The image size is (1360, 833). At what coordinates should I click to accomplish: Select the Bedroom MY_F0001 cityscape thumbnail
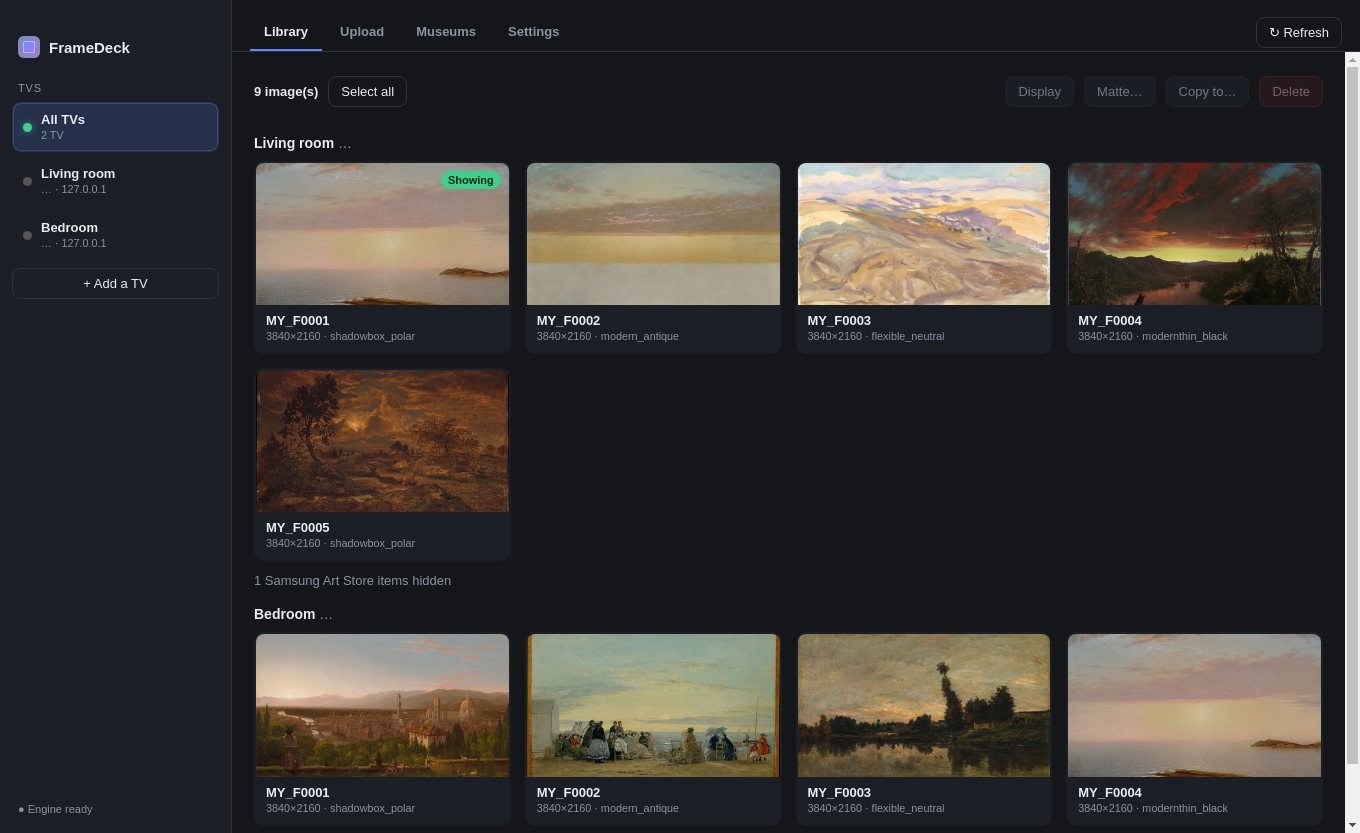(382, 705)
